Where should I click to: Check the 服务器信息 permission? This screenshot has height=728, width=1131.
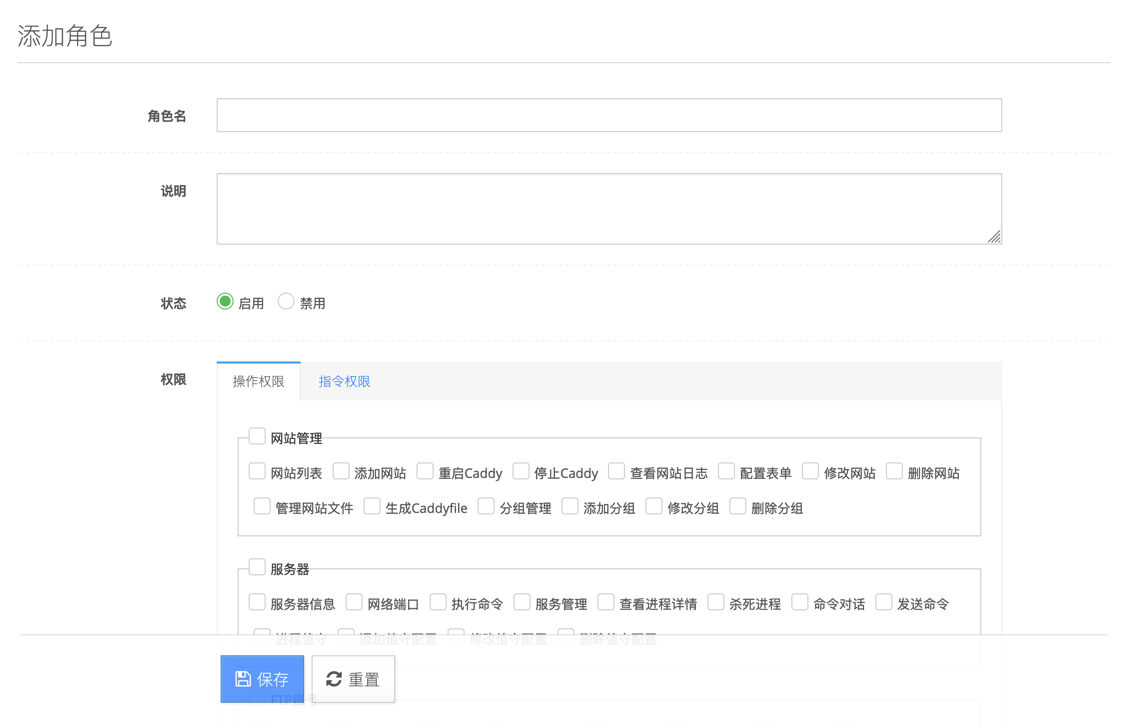coord(257,602)
